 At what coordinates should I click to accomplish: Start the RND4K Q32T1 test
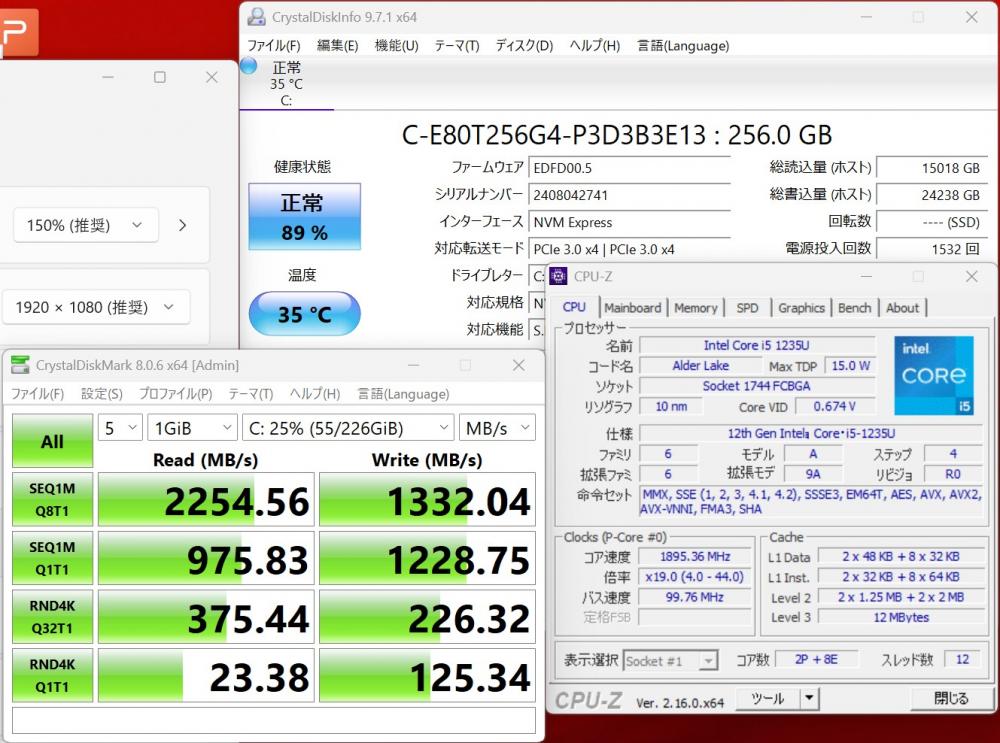[x=52, y=617]
